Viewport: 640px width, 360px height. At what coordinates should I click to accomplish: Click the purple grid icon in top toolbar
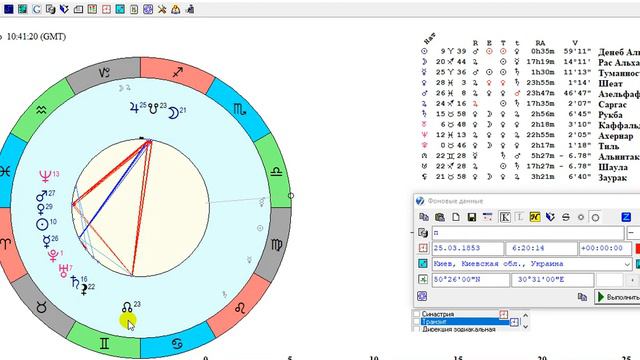click(148, 9)
